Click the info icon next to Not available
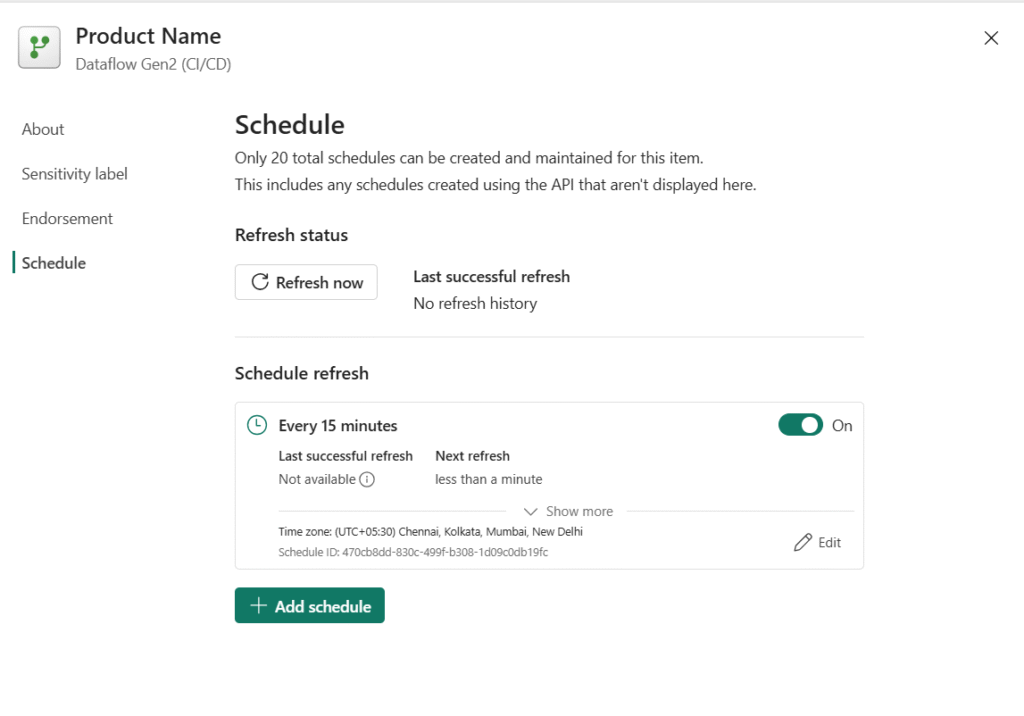The width and height of the screenshot is (1024, 716). point(367,480)
